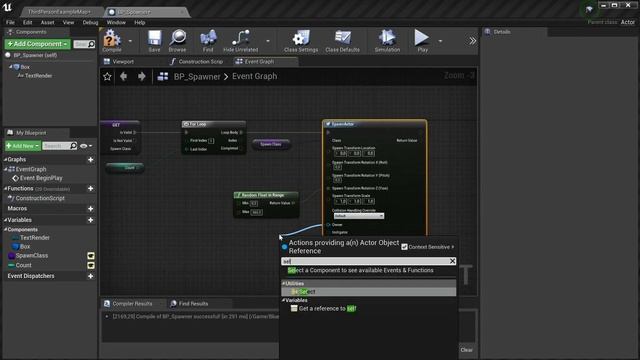Image resolution: width=640 pixels, height=360 pixels.
Task: Open Browse to asset icon
Action: [x=178, y=40]
